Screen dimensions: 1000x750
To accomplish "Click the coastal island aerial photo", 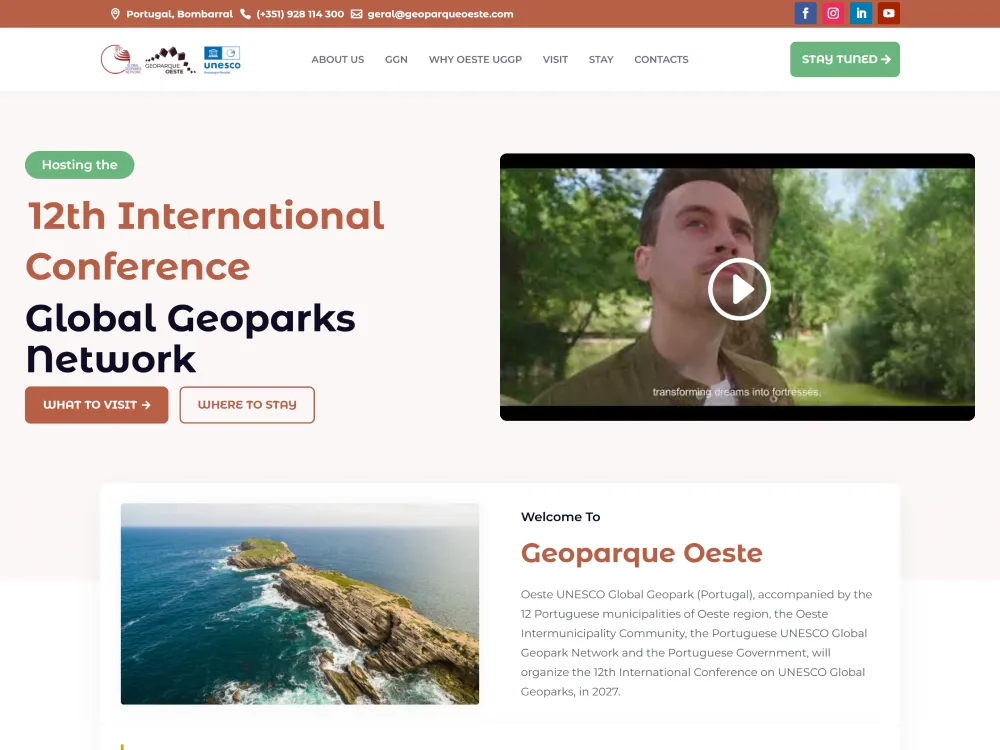I will (x=299, y=603).
